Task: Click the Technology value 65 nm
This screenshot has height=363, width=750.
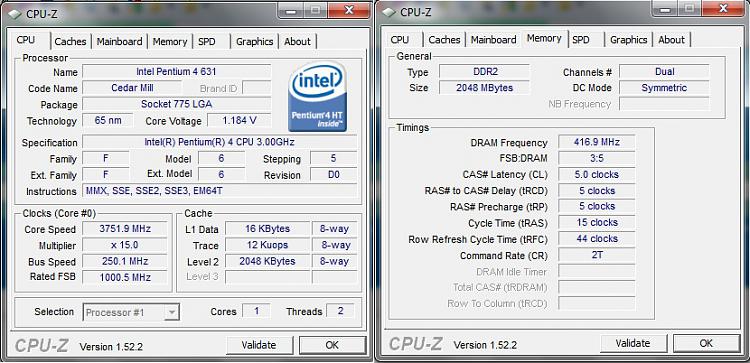Action: pyautogui.click(x=108, y=121)
